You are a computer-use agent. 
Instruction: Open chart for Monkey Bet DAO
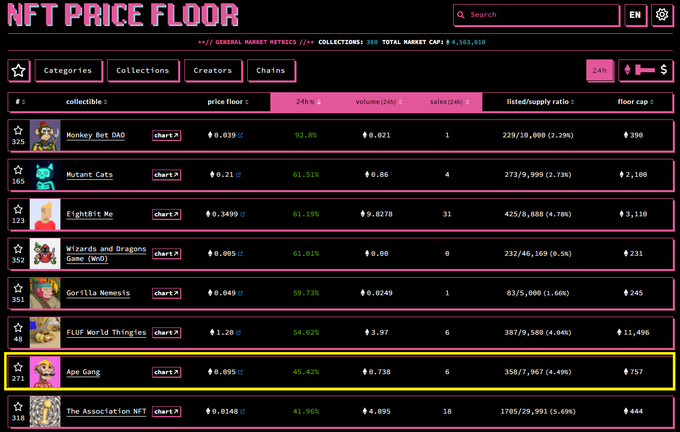pyautogui.click(x=167, y=135)
